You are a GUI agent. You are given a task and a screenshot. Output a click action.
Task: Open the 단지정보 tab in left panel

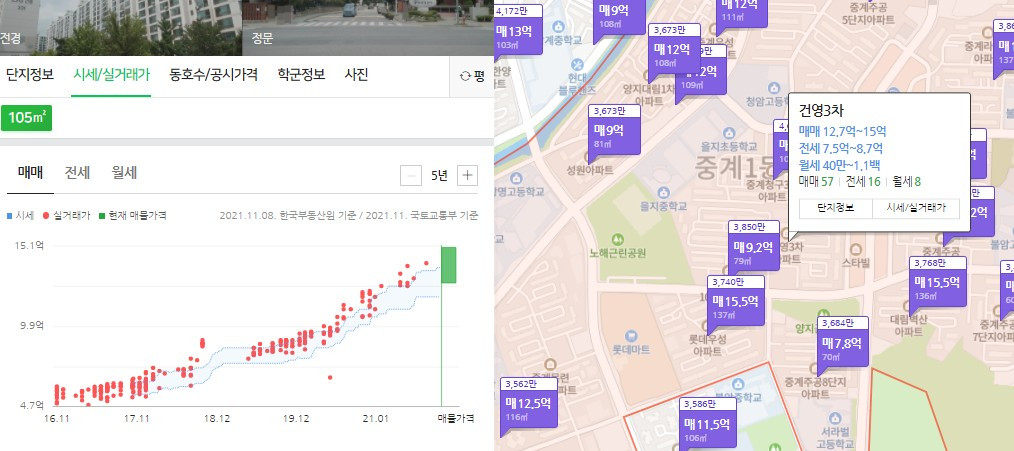click(30, 75)
